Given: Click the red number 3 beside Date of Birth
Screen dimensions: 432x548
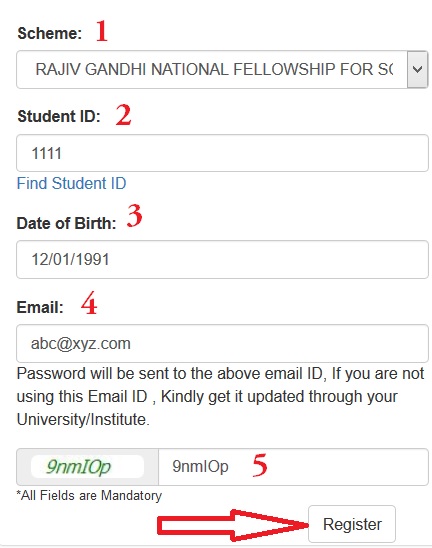Looking at the screenshot, I should tap(135, 216).
